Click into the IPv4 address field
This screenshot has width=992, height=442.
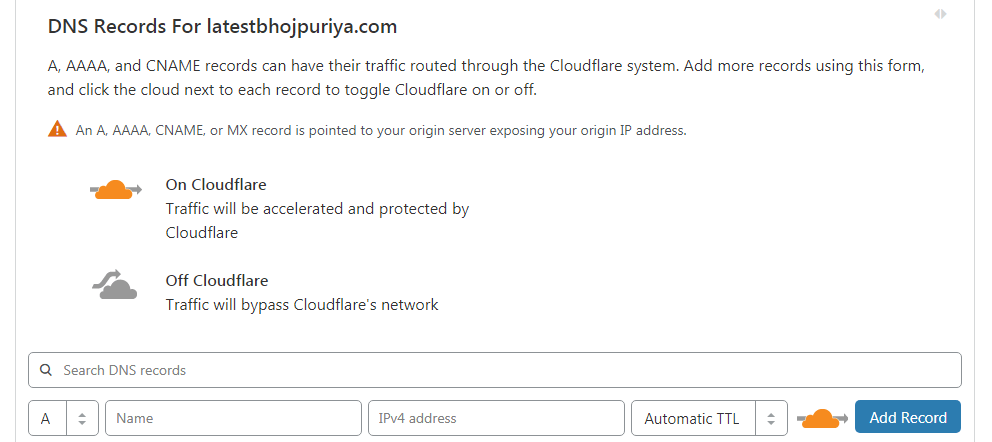(x=497, y=418)
